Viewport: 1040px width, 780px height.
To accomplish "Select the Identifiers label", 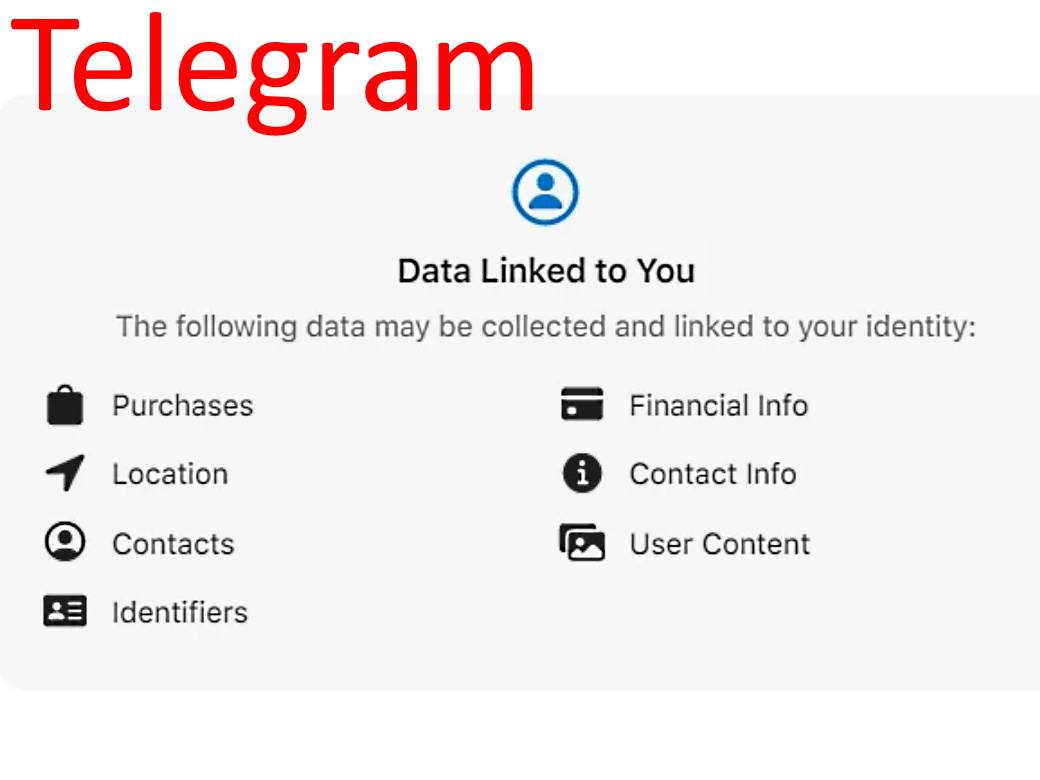I will (x=180, y=612).
